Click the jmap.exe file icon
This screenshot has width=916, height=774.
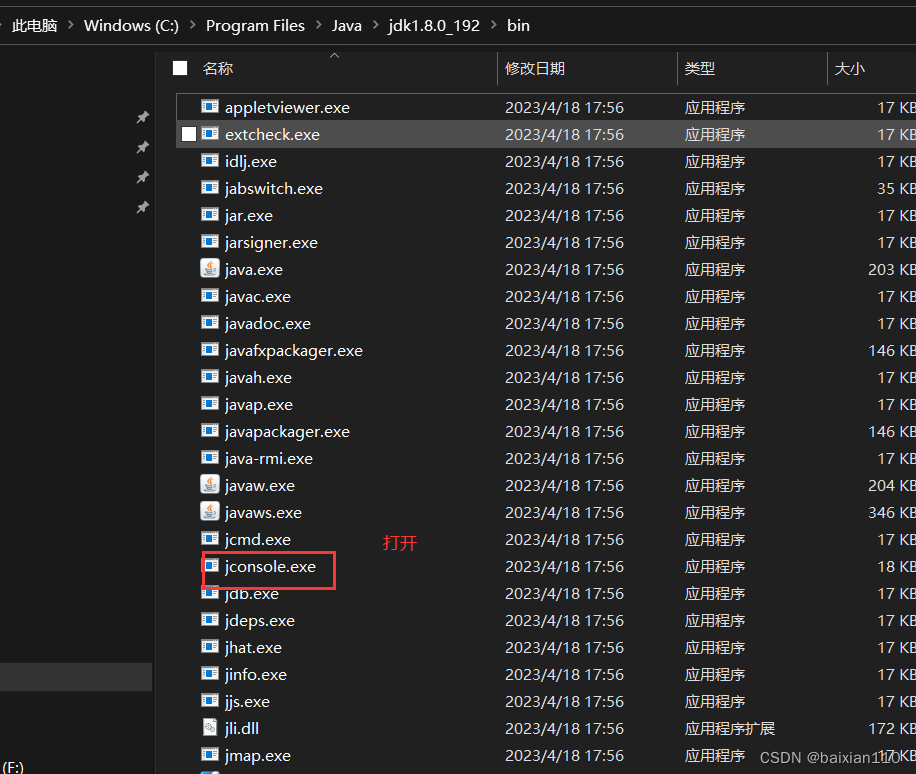(210, 754)
